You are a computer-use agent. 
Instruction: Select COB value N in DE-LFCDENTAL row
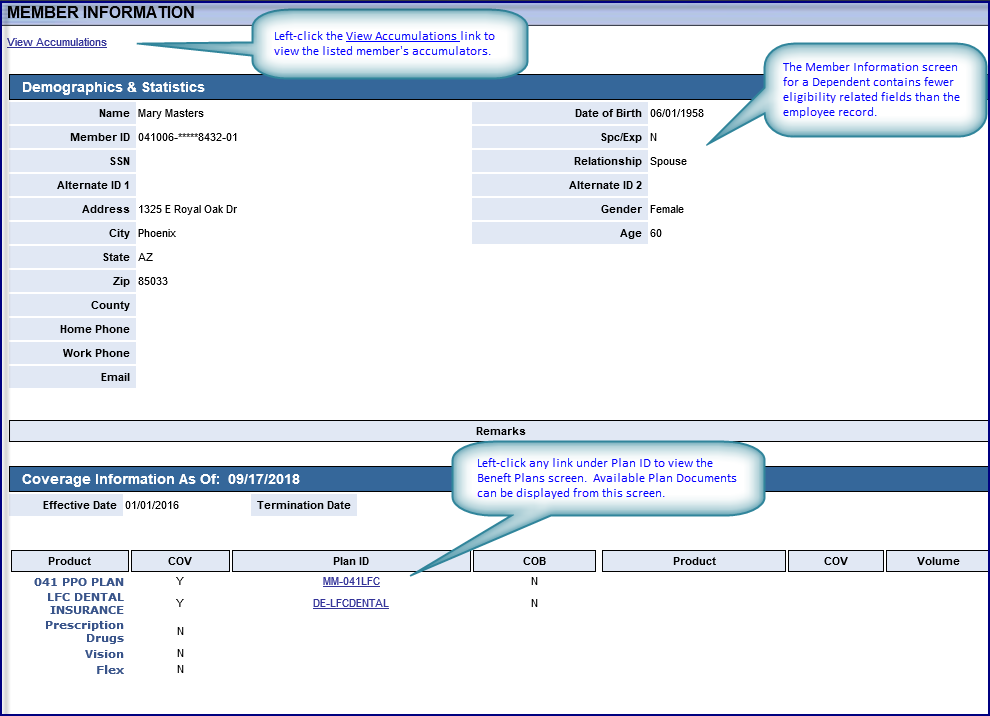[x=534, y=604]
